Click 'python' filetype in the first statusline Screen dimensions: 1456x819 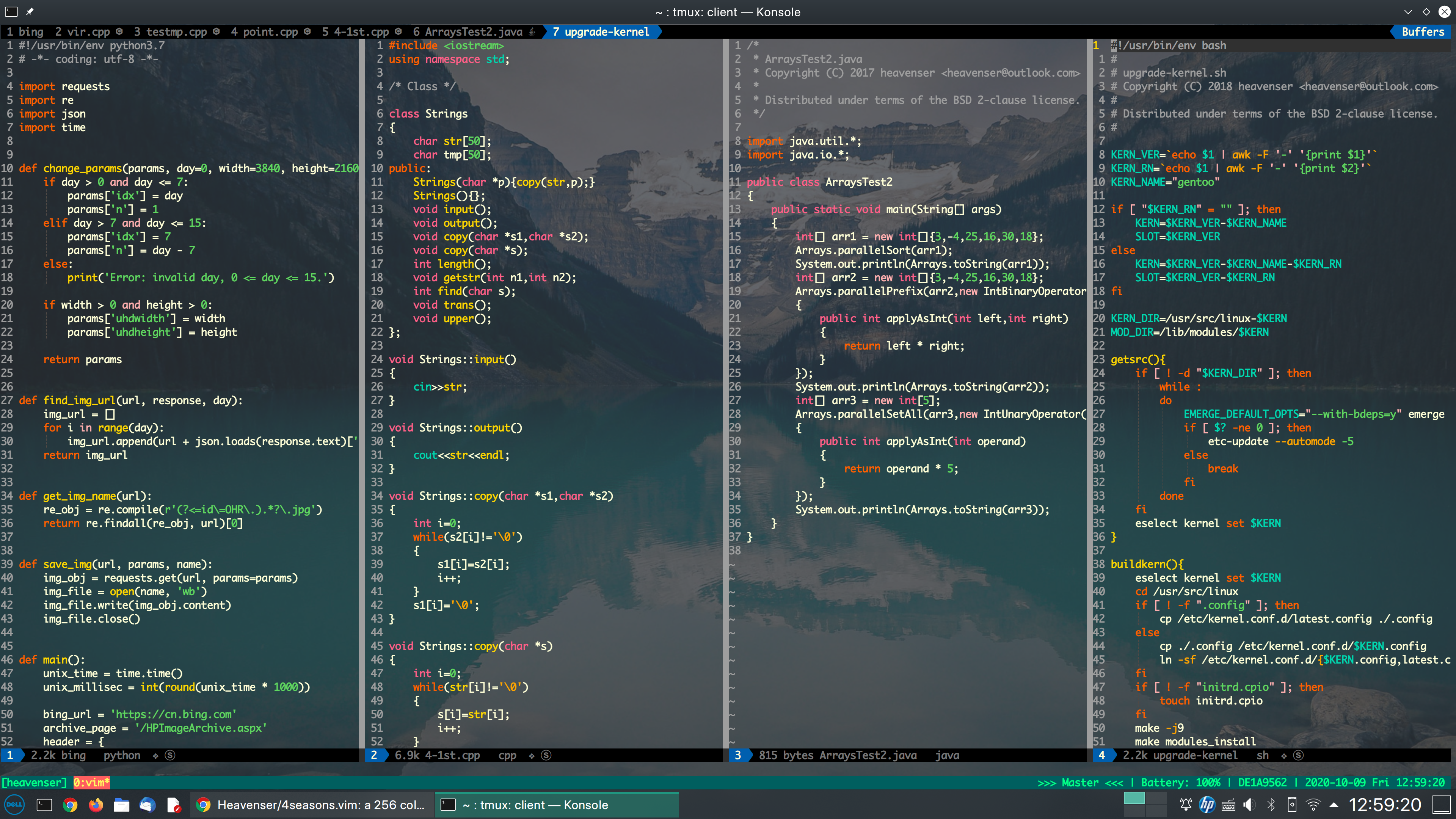point(121,755)
